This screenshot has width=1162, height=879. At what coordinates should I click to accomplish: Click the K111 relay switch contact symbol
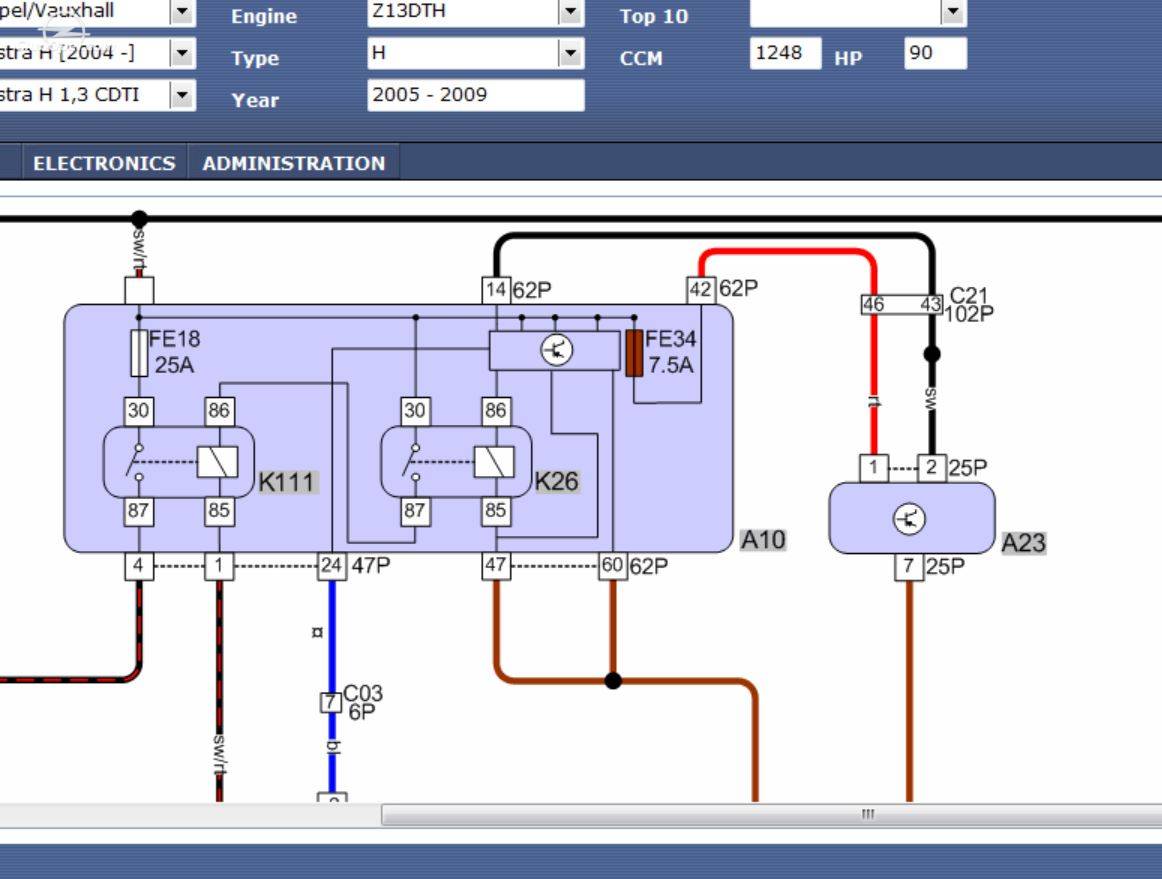(x=136, y=462)
